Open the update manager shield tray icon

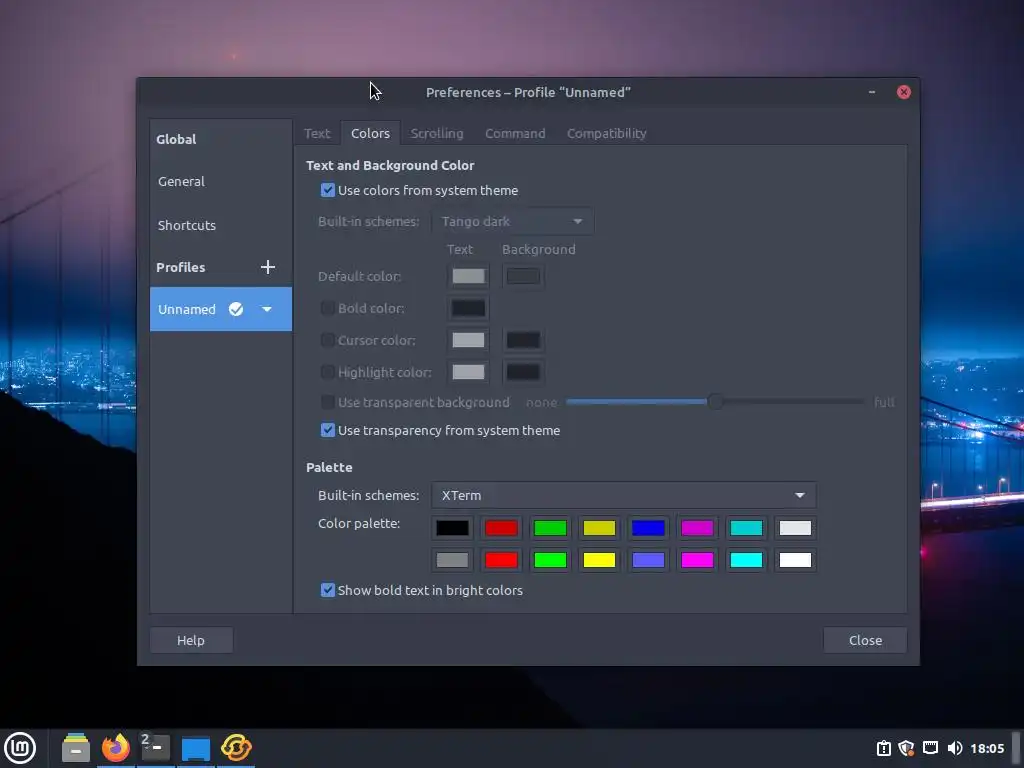click(906, 748)
